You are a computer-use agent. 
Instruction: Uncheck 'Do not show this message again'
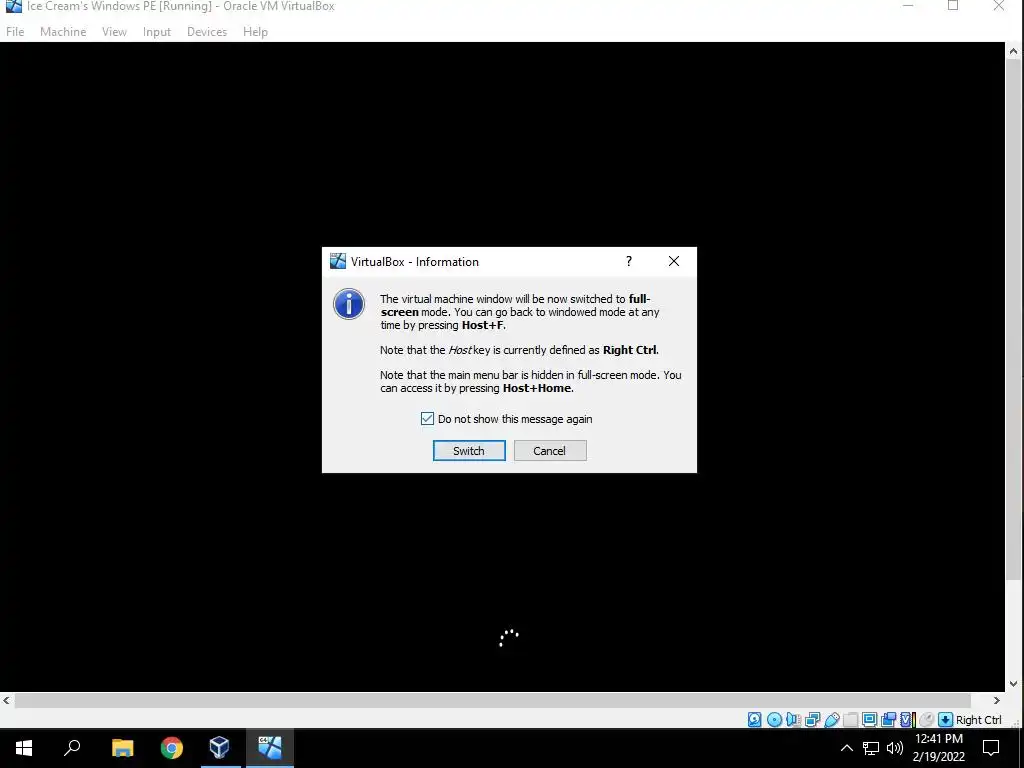point(427,419)
